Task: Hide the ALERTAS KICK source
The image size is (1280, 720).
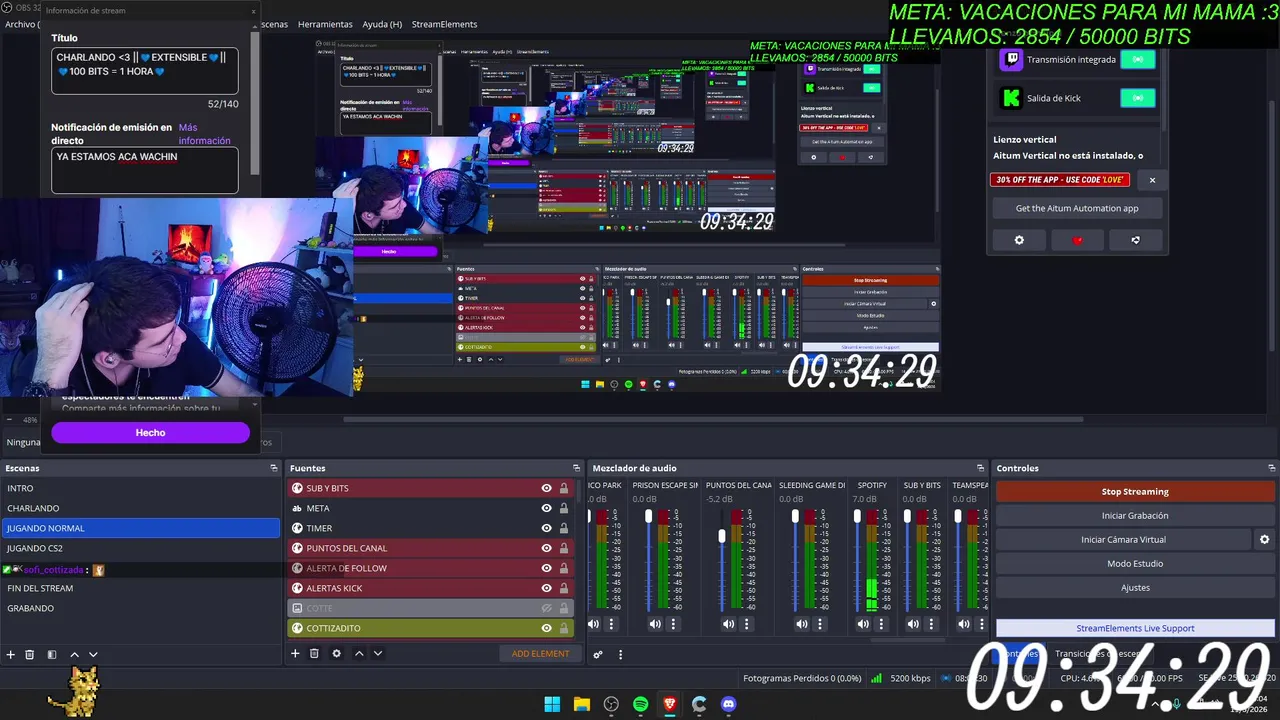Action: pos(546,588)
